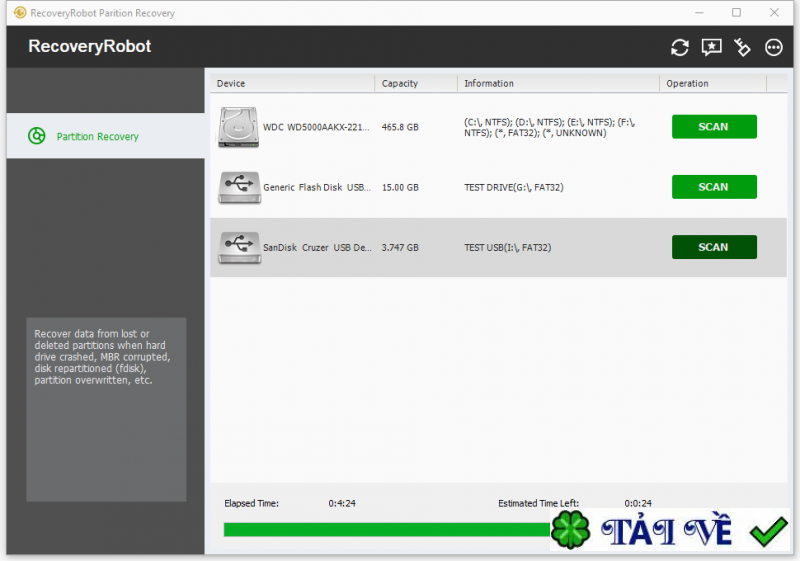800x561 pixels.
Task: Open the feedback star chat icon
Action: (711, 47)
